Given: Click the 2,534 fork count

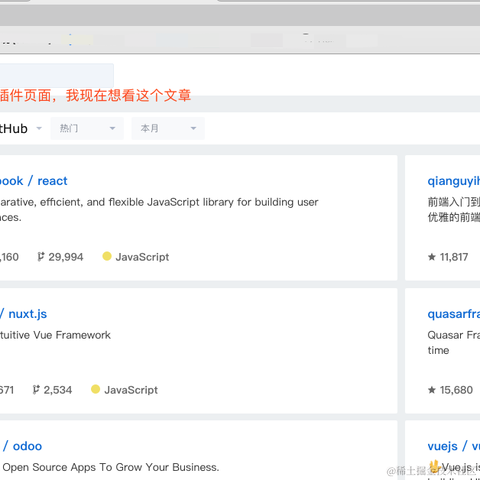Looking at the screenshot, I should [58, 390].
